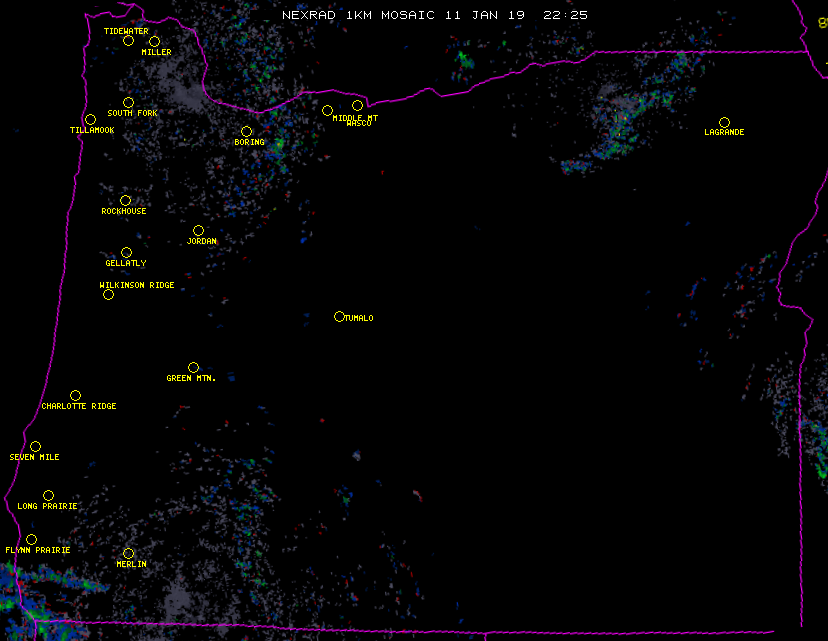Click the Flynn Prairie station marker

coord(31,540)
